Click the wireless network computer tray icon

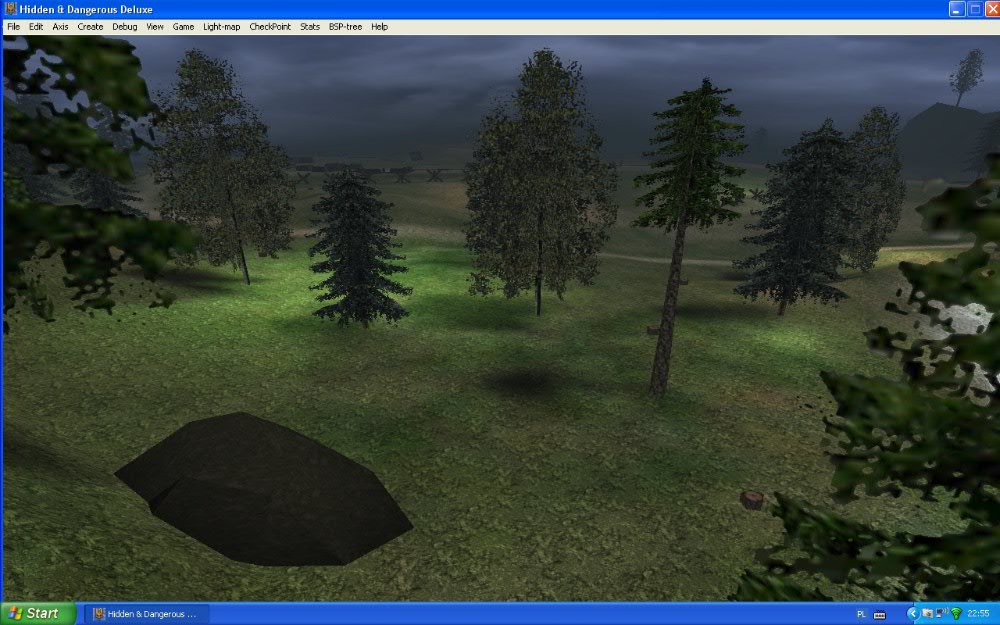(942, 613)
